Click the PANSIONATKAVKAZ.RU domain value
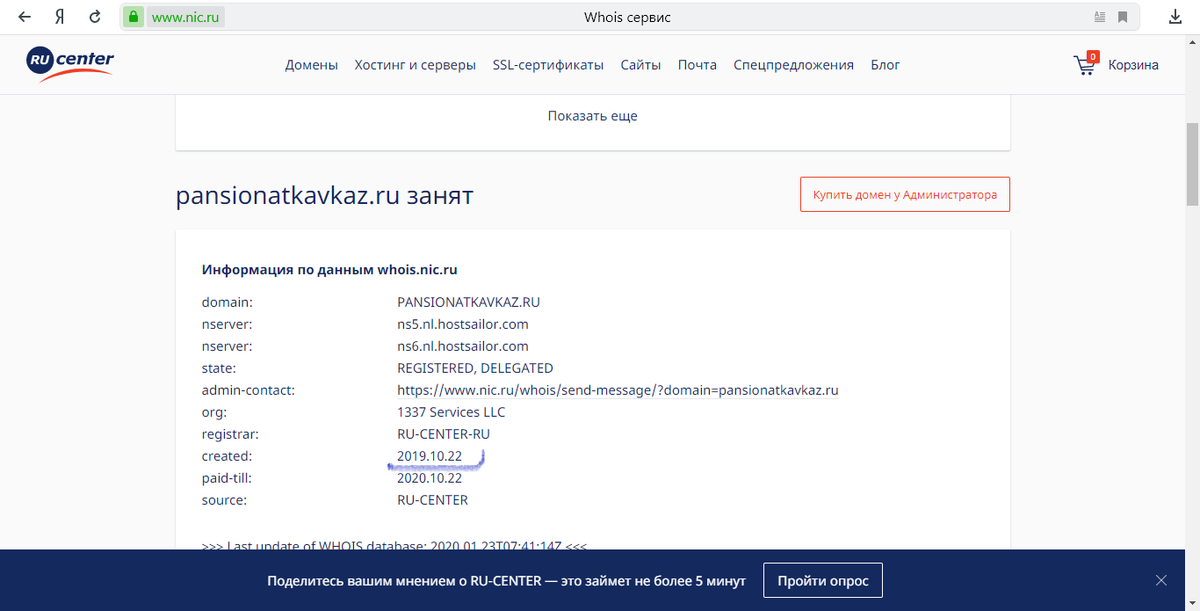This screenshot has height=611, width=1200. pyautogui.click(x=468, y=302)
